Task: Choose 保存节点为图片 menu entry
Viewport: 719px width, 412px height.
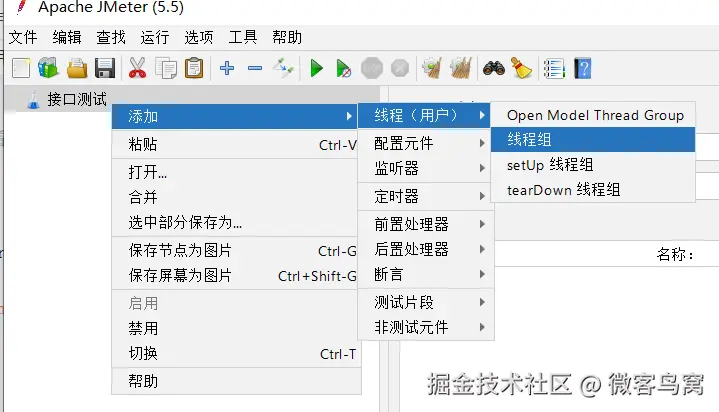Action: [x=235, y=251]
